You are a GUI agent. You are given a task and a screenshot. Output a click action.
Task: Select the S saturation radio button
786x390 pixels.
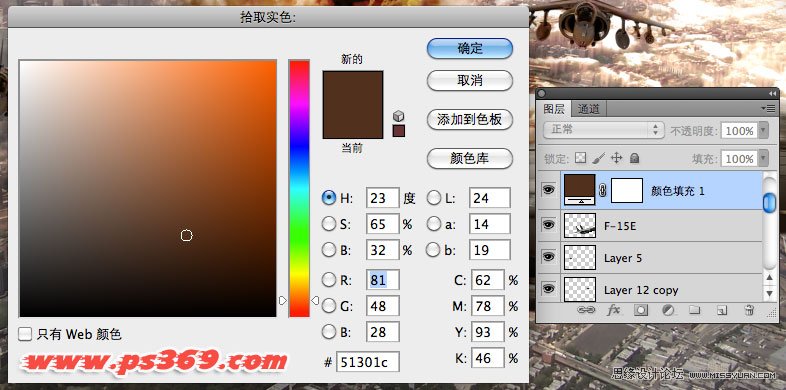[328, 224]
